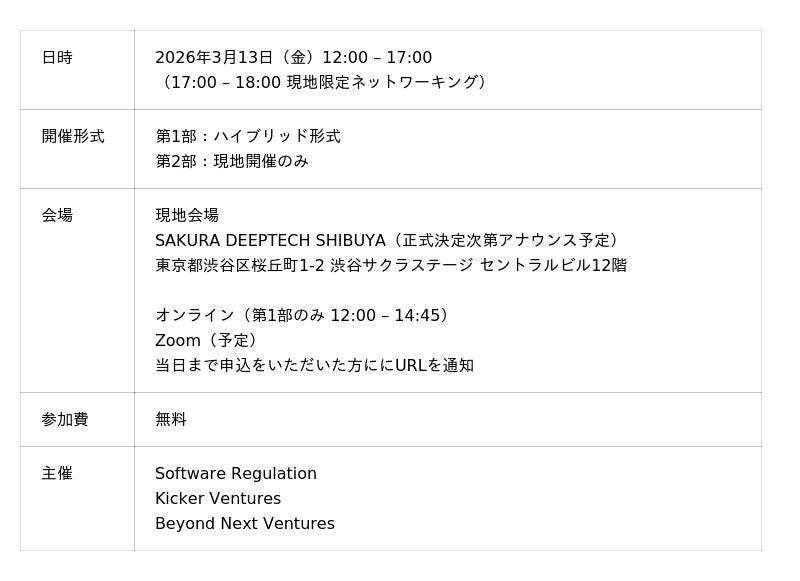
Task: Click the 開催形式 row label
Action: pos(73,136)
